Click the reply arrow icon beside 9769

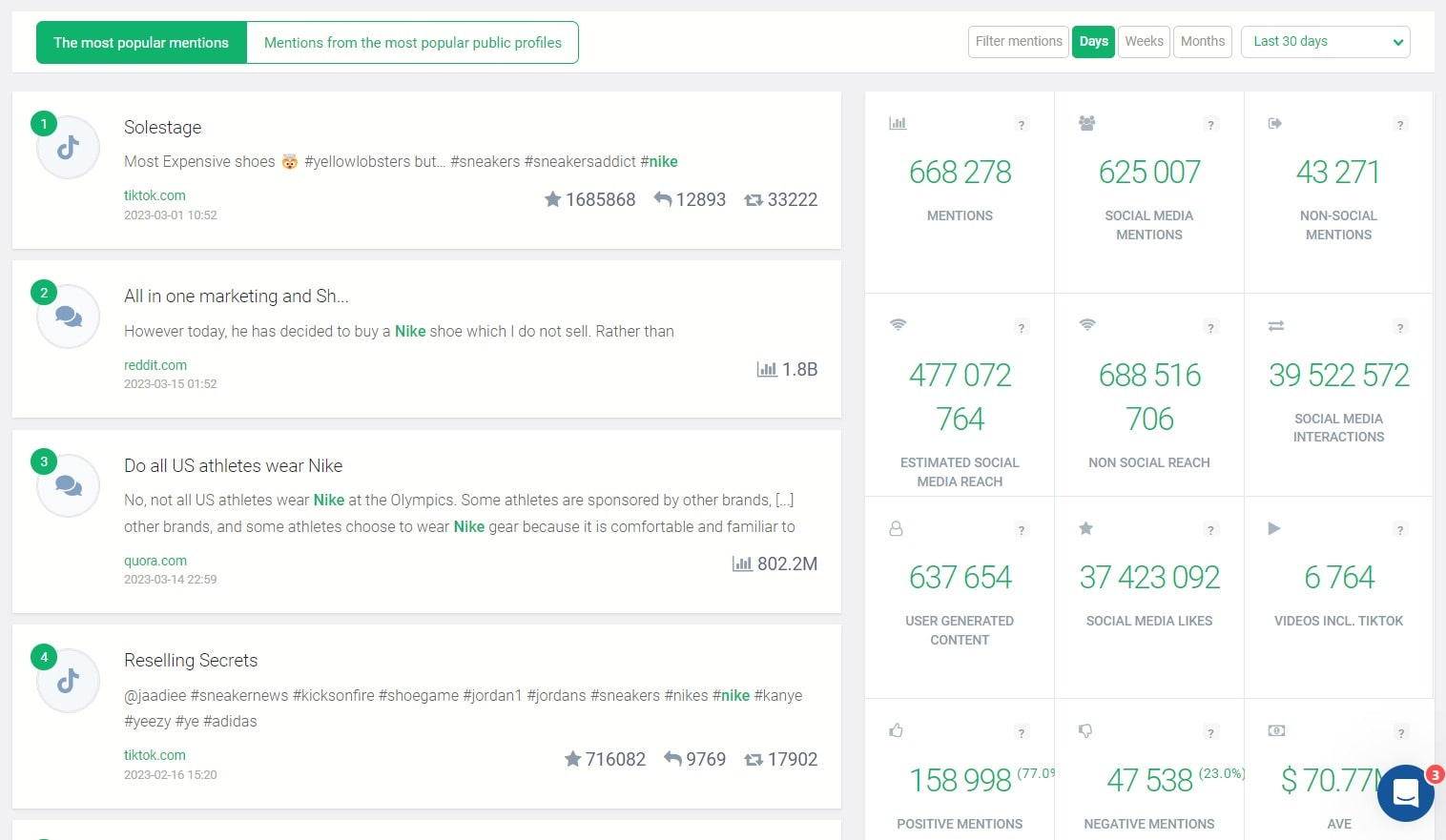(x=672, y=759)
